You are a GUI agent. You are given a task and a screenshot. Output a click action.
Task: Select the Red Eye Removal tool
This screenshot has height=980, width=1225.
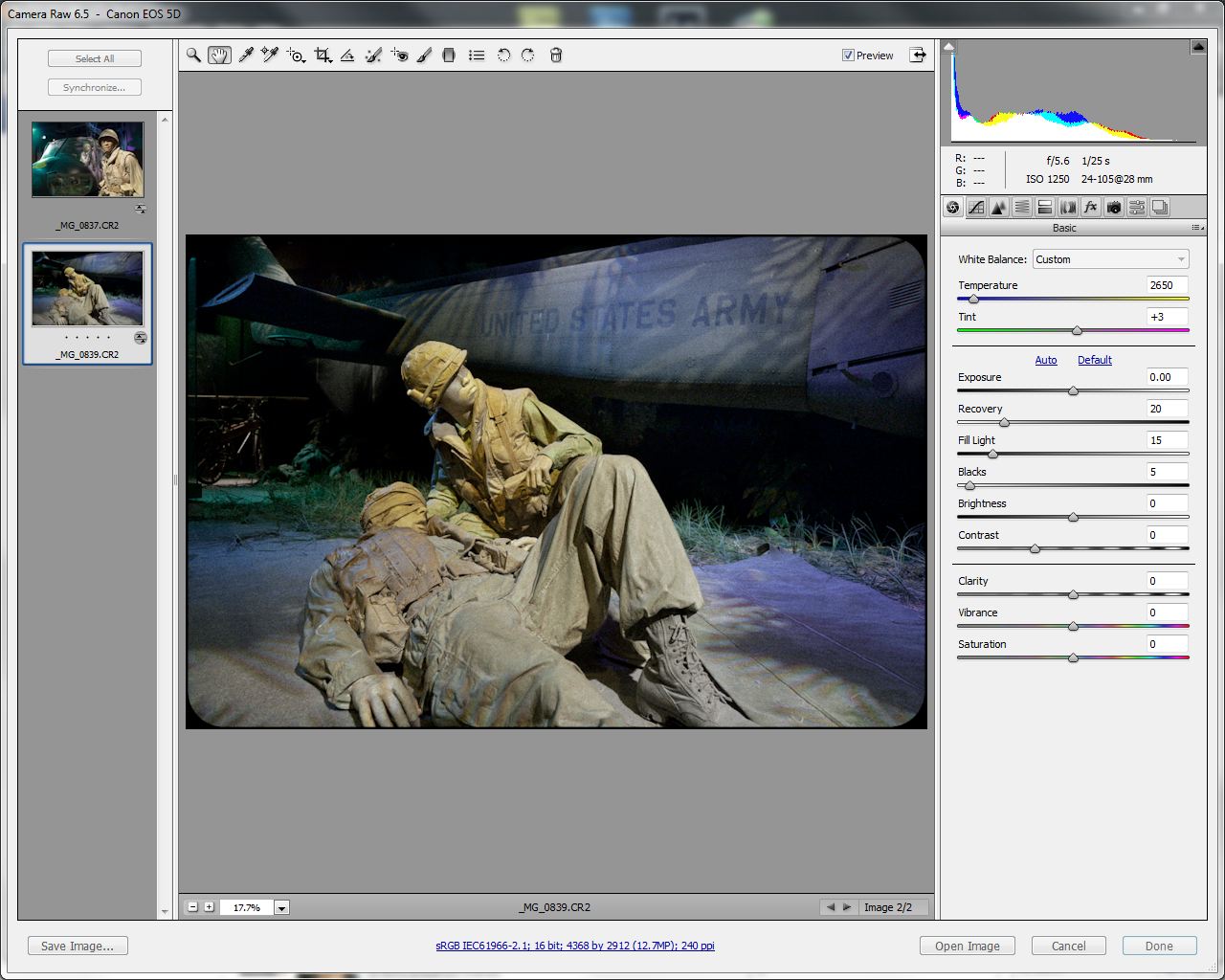pyautogui.click(x=399, y=56)
